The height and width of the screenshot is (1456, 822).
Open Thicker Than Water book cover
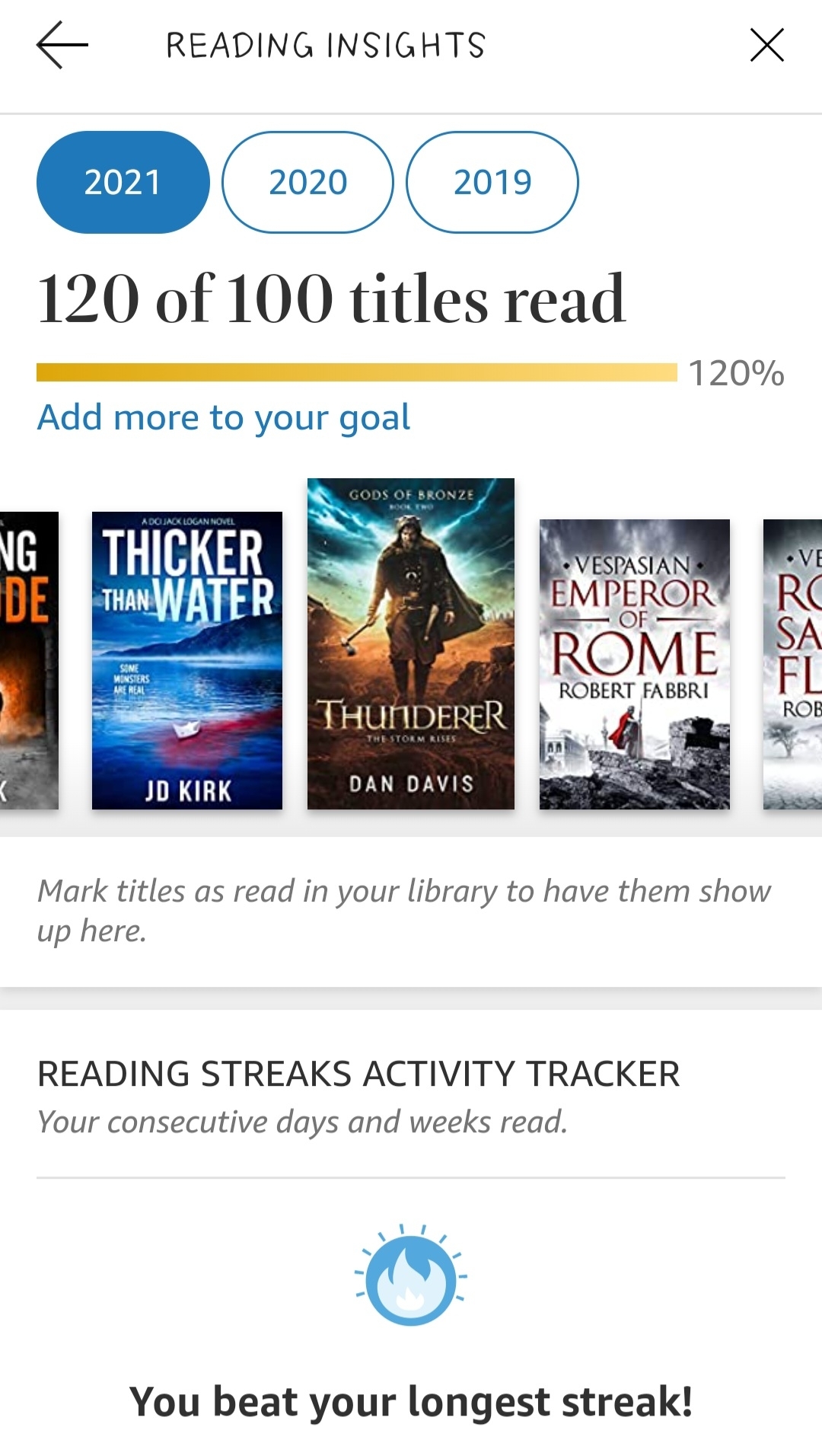pos(186,660)
